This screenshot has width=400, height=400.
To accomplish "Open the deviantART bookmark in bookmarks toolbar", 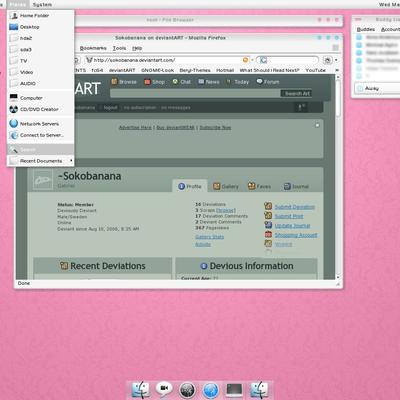I will (x=122, y=70).
